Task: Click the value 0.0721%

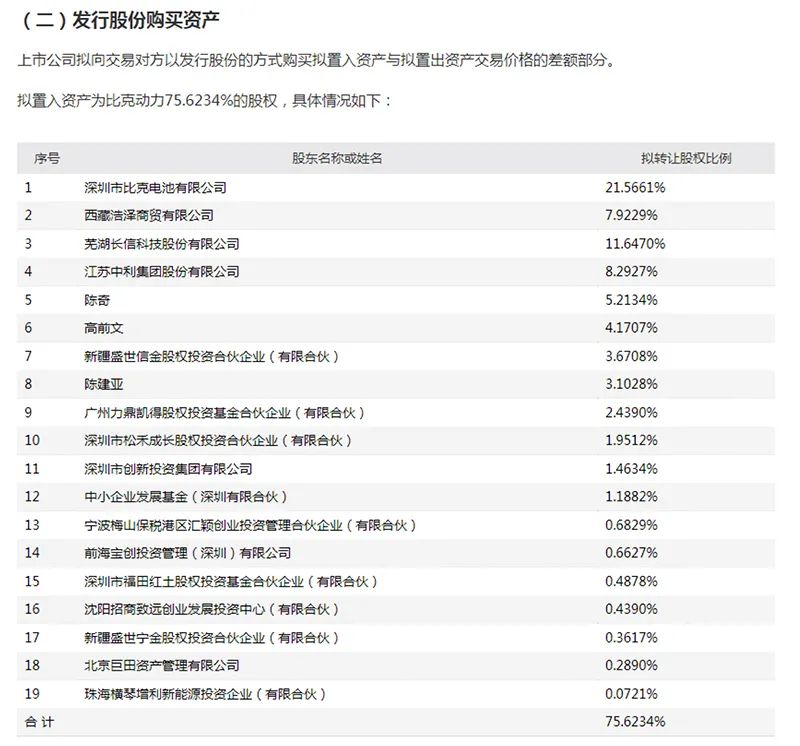Action: (x=631, y=693)
